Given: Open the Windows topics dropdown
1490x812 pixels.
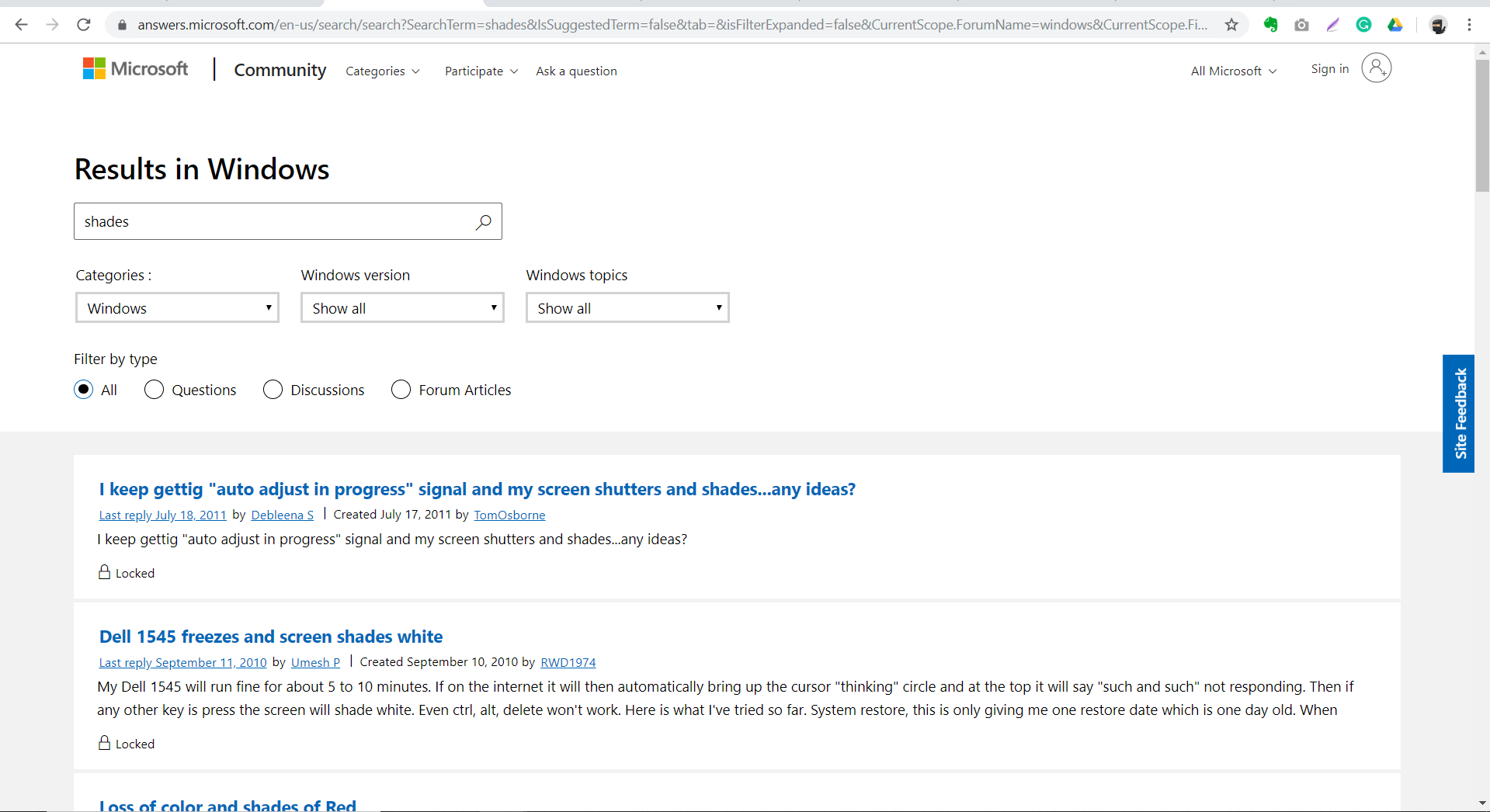Looking at the screenshot, I should [627, 307].
